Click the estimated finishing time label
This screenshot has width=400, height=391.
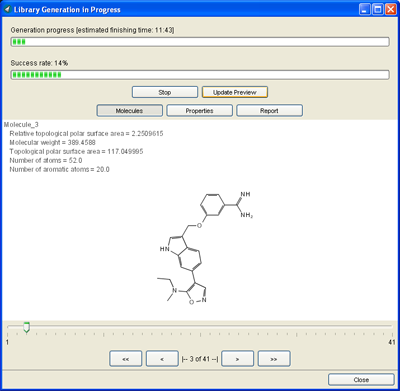[x=92, y=30]
